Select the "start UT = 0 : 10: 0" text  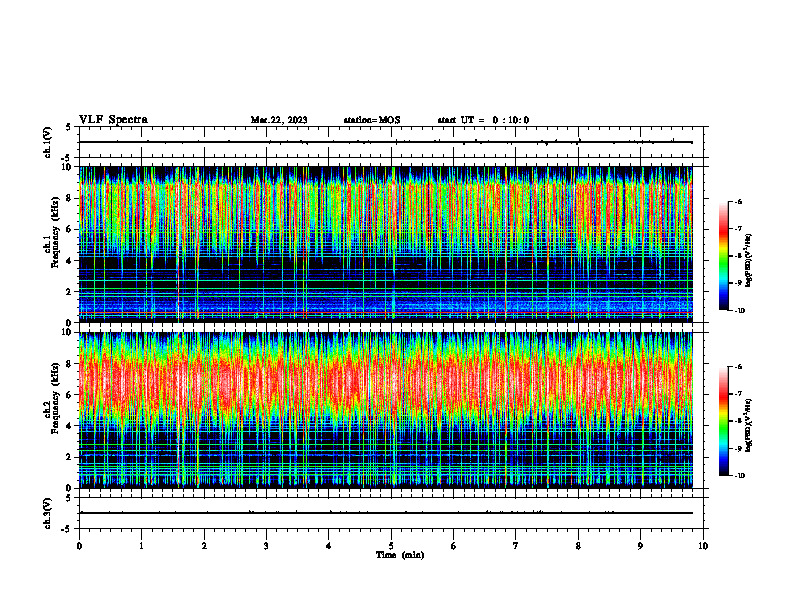click(483, 120)
